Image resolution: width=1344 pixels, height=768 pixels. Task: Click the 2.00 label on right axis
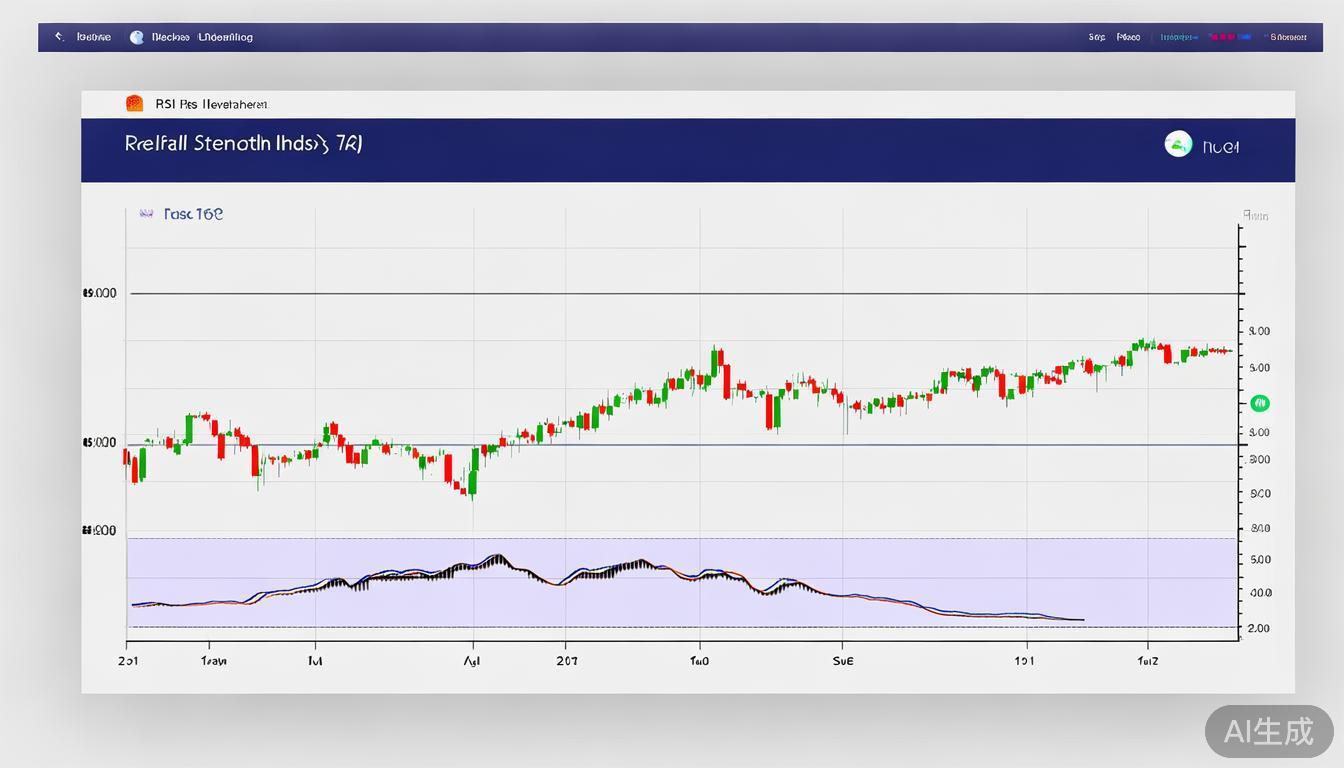[x=1260, y=628]
